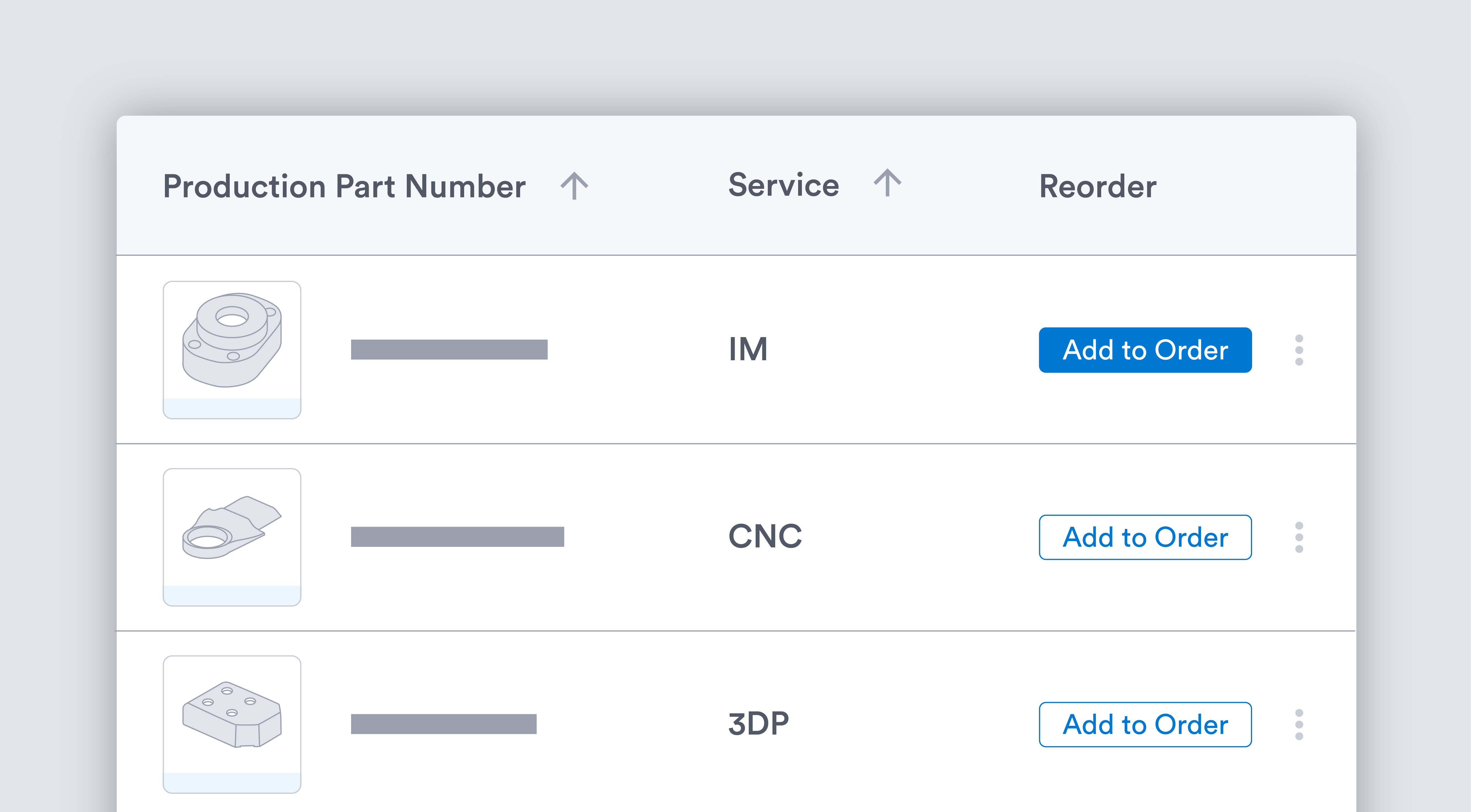Image resolution: width=1471 pixels, height=812 pixels.
Task: Add the 3DP part to order
Action: click(1145, 724)
